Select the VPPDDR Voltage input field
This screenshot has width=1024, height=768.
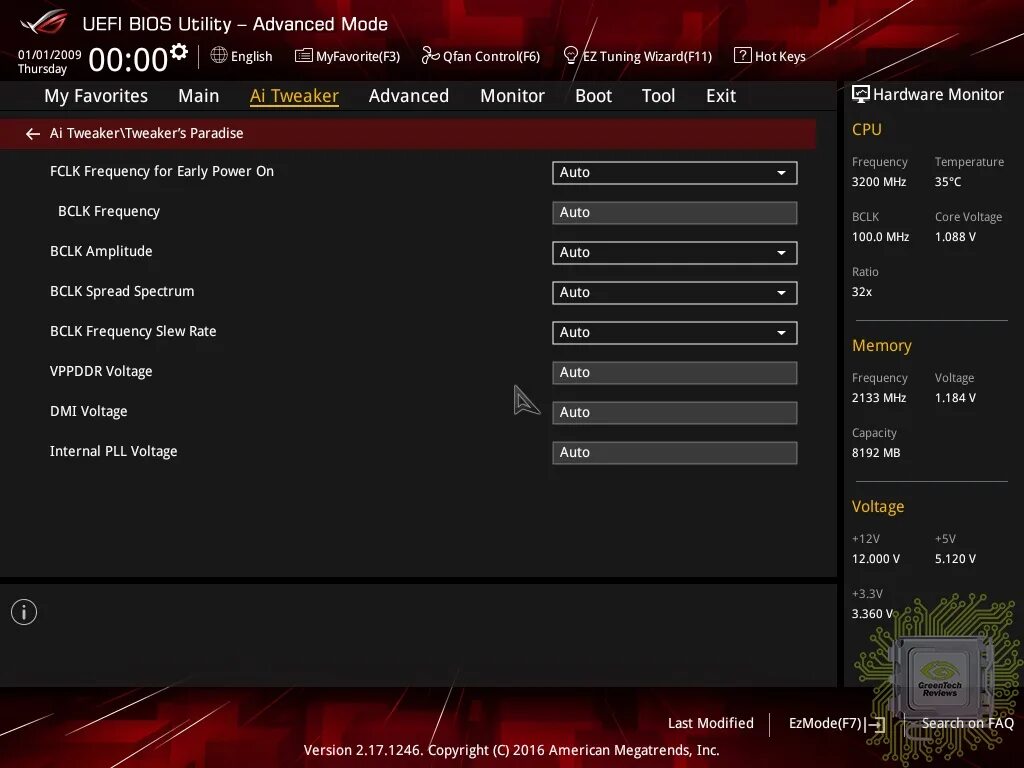point(675,373)
